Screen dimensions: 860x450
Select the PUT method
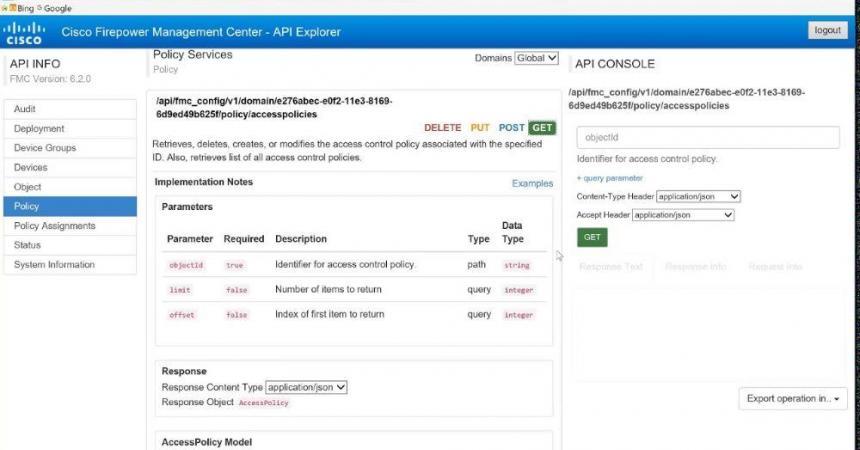click(x=479, y=128)
